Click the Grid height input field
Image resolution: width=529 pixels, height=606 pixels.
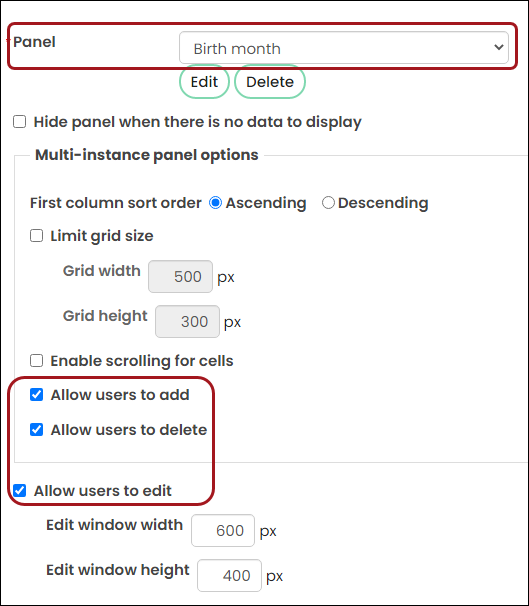[187, 321]
